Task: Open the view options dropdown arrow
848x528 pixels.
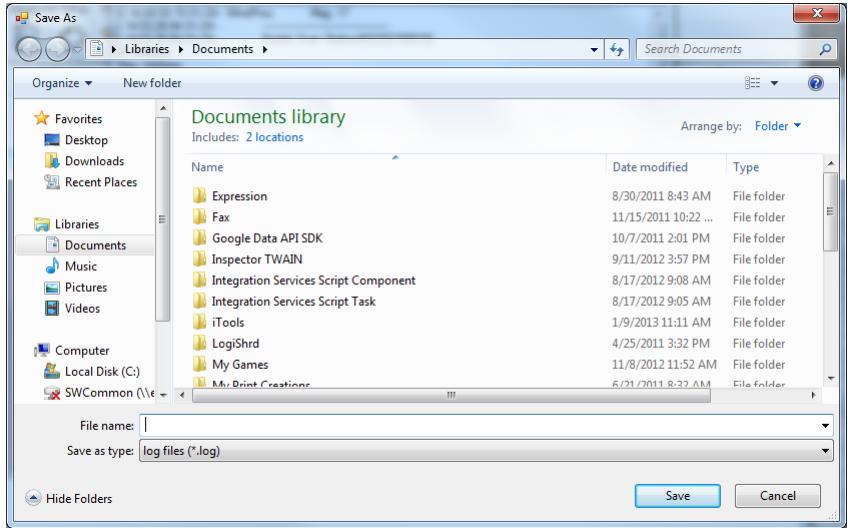Action: [x=774, y=83]
